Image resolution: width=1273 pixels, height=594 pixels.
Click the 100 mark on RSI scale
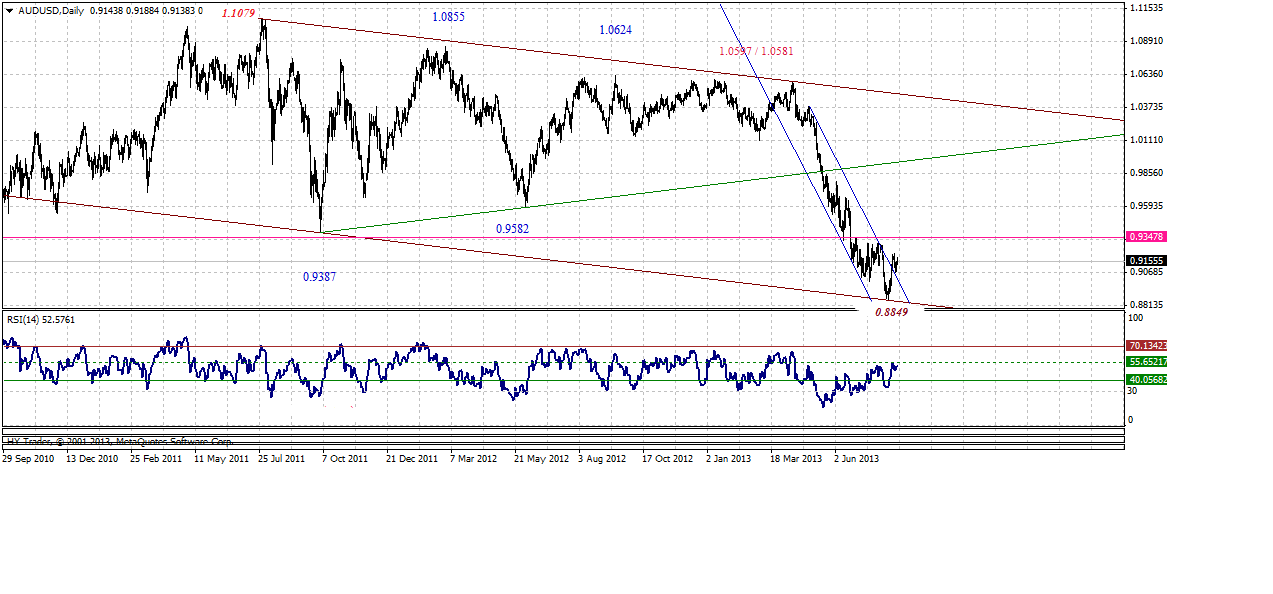click(x=1136, y=318)
